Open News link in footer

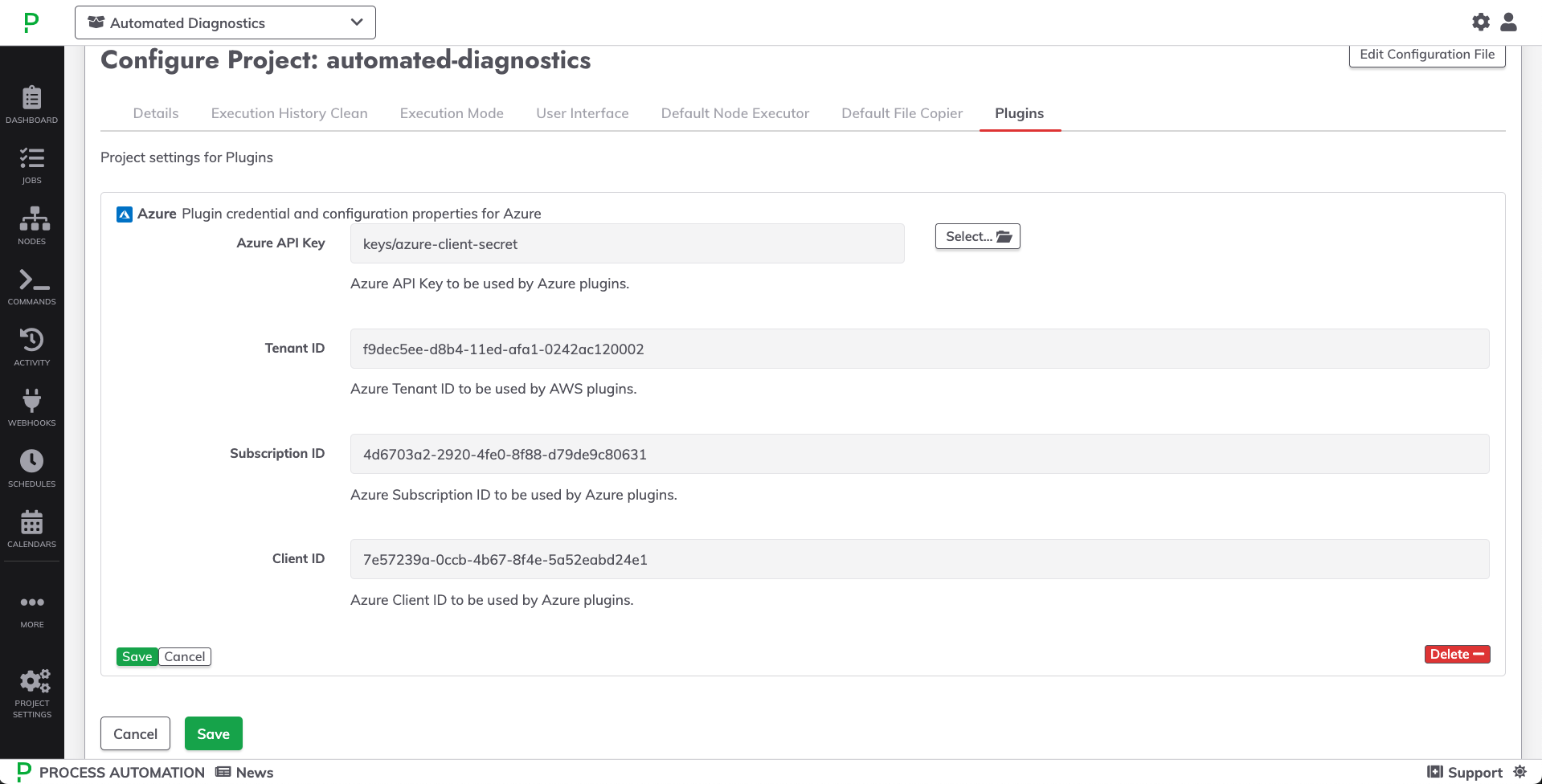[245, 772]
